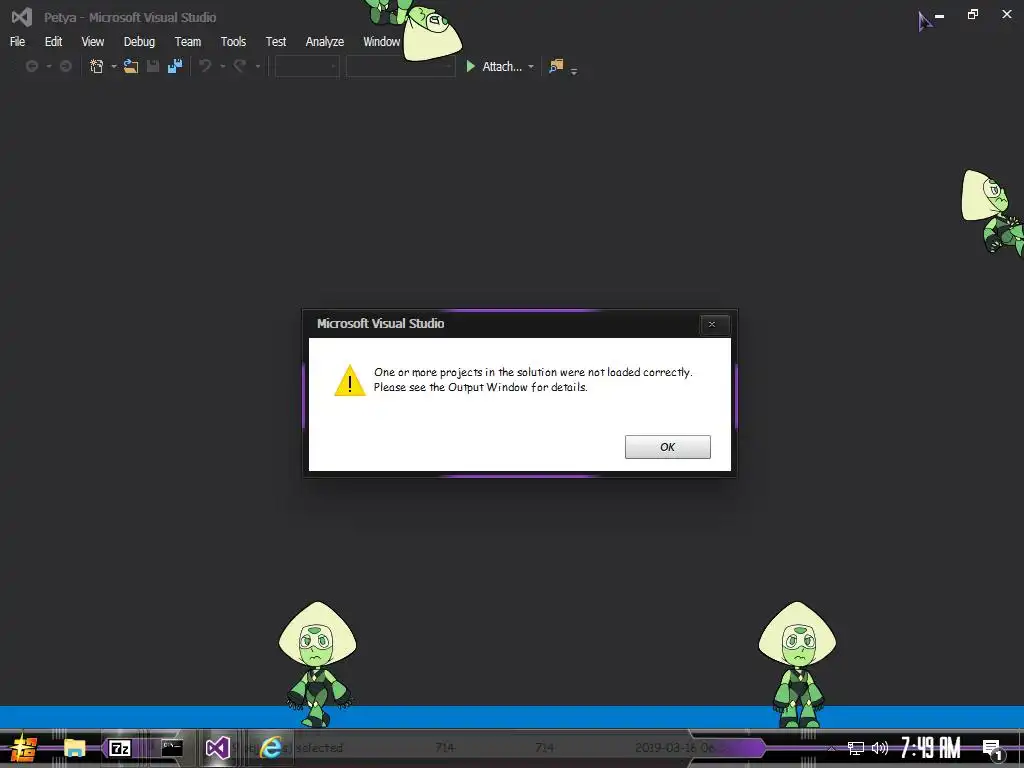Open the Action Center notifications icon
Screen dimensions: 1024x768
(x=993, y=750)
